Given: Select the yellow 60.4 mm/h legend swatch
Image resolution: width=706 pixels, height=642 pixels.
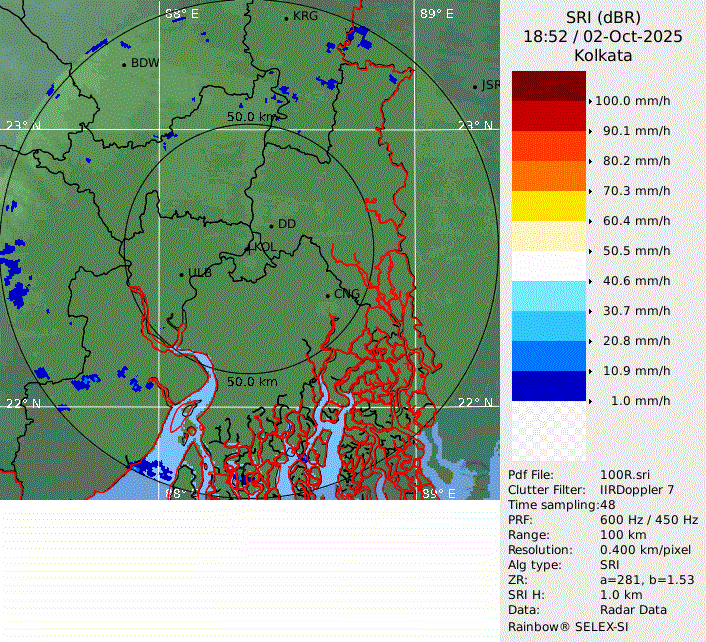Looking at the screenshot, I should (x=548, y=206).
